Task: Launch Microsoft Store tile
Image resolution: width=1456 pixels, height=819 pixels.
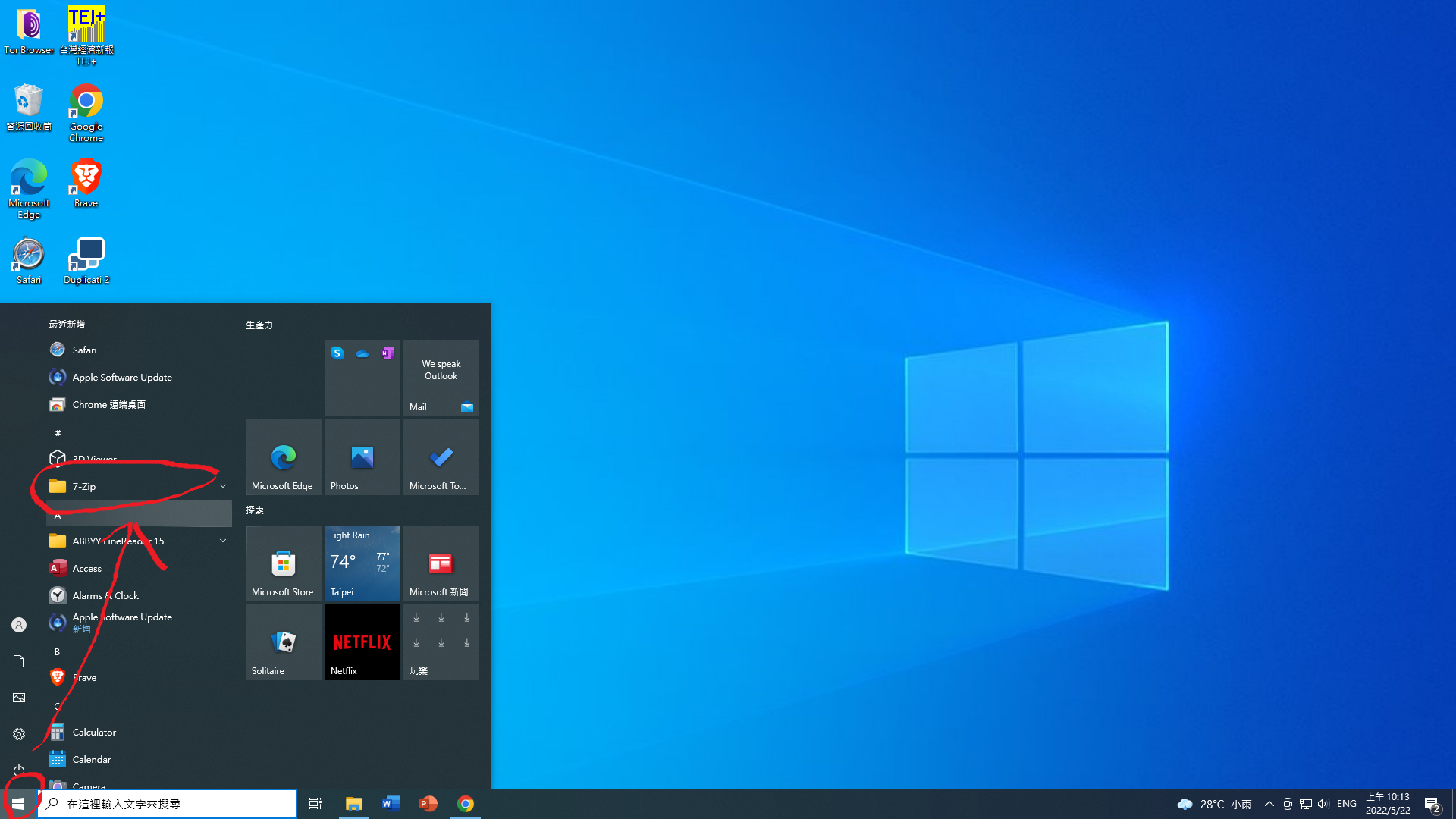Action: point(283,563)
